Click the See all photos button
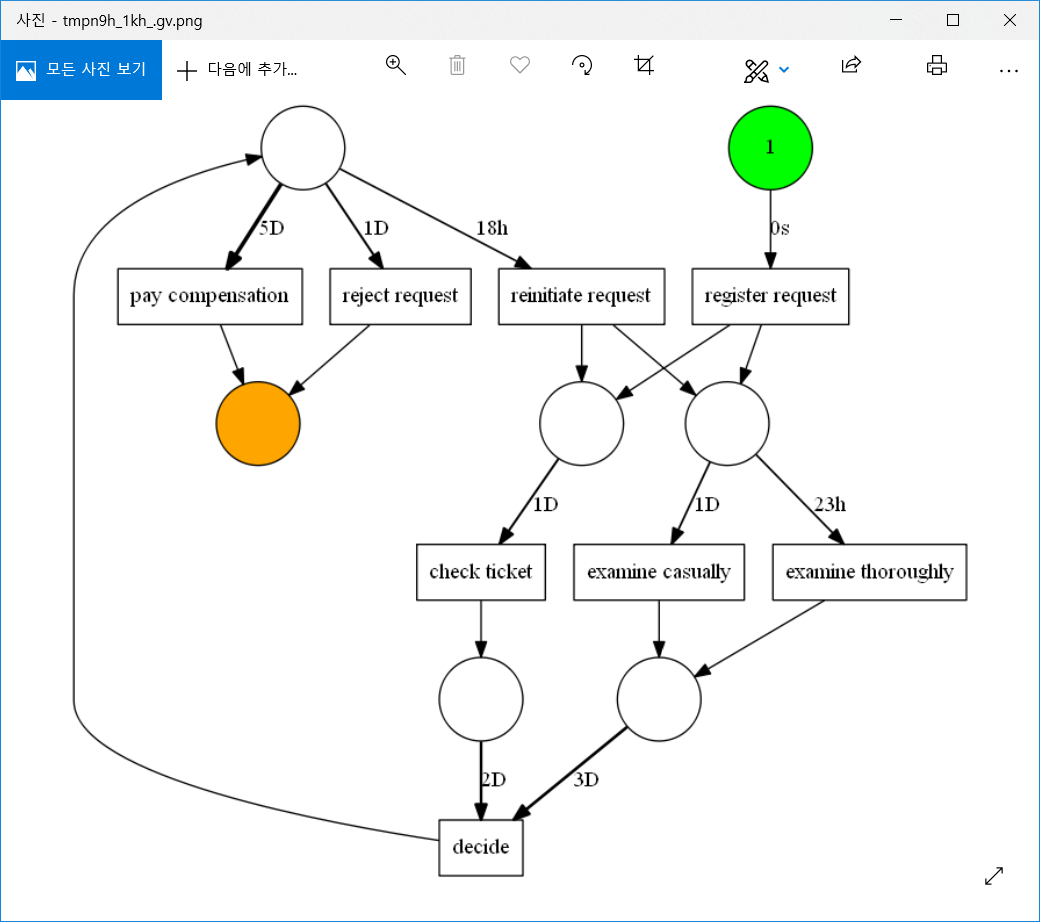1040x922 pixels. (81, 70)
